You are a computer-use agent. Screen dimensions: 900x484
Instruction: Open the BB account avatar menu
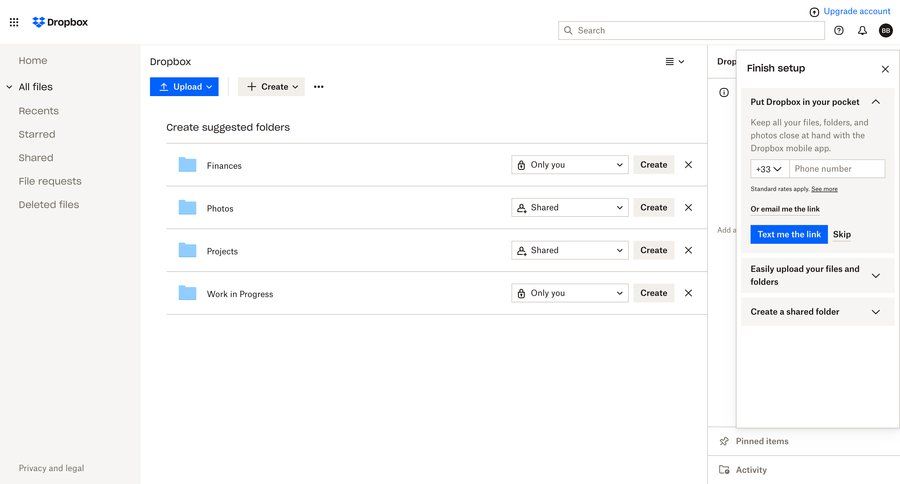[x=886, y=30]
